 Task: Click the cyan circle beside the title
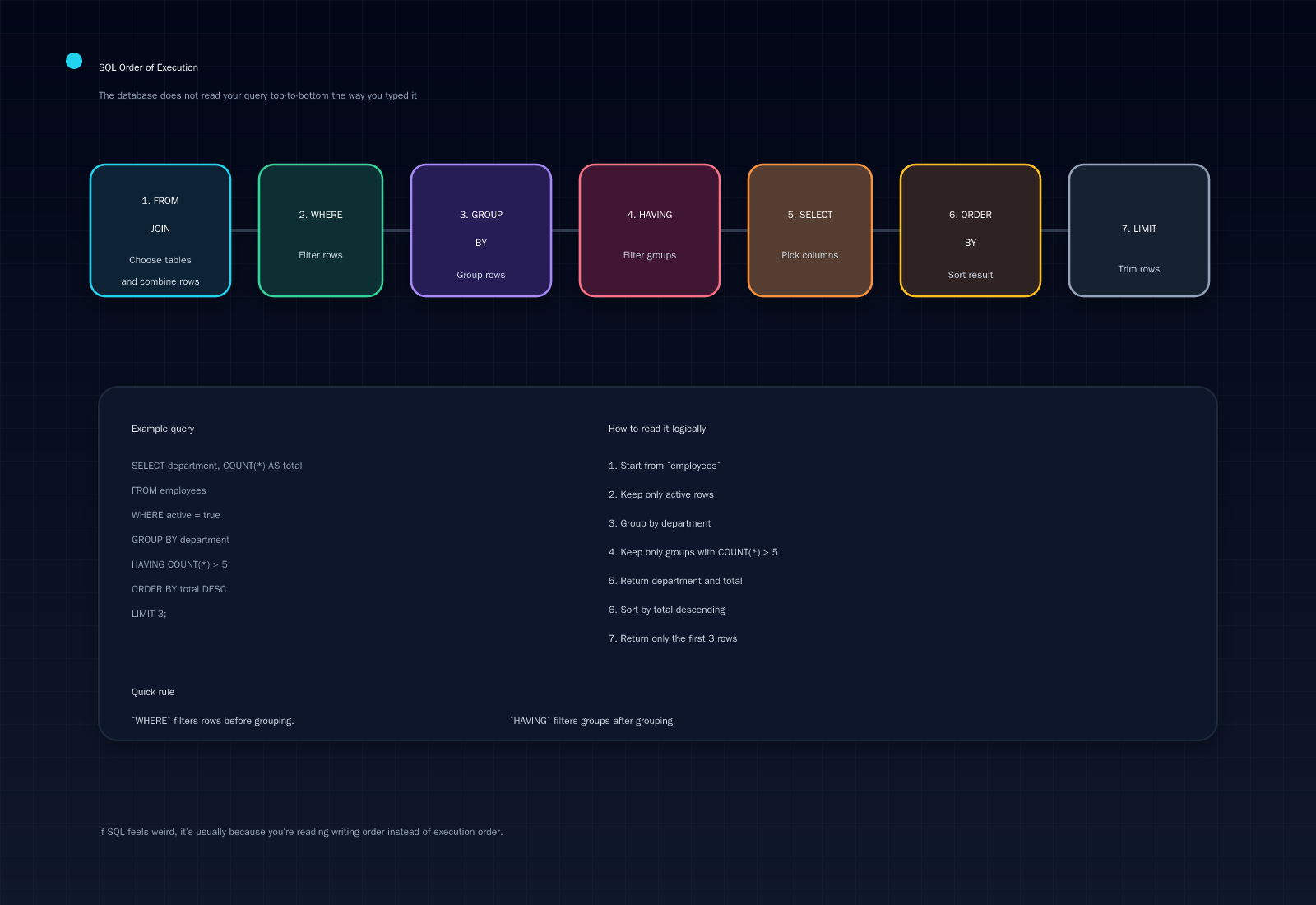(74, 61)
